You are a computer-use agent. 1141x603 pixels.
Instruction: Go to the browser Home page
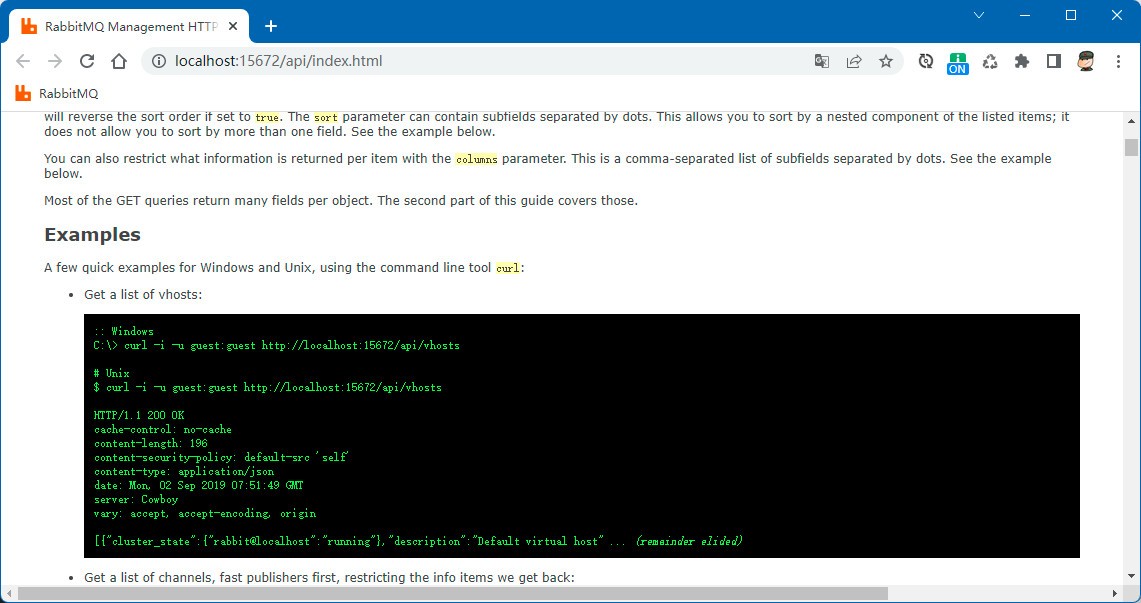coord(119,61)
